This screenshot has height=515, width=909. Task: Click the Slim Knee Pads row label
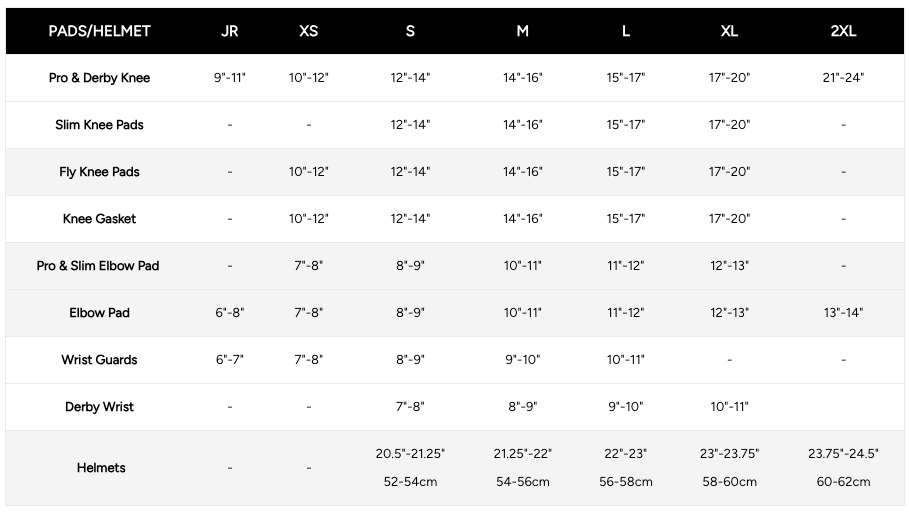pos(99,125)
